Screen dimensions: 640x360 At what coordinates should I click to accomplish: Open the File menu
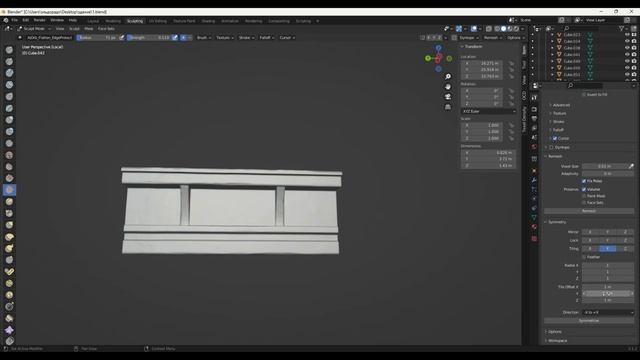point(15,20)
